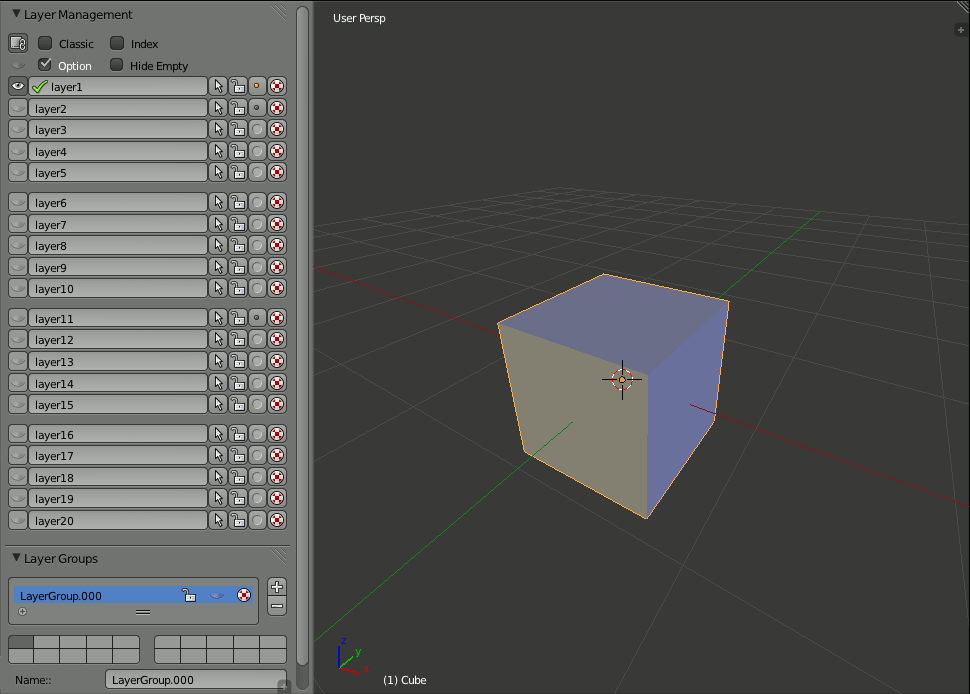Click the render exclusion icon for layer3
This screenshot has height=694, width=970.
pos(276,129)
